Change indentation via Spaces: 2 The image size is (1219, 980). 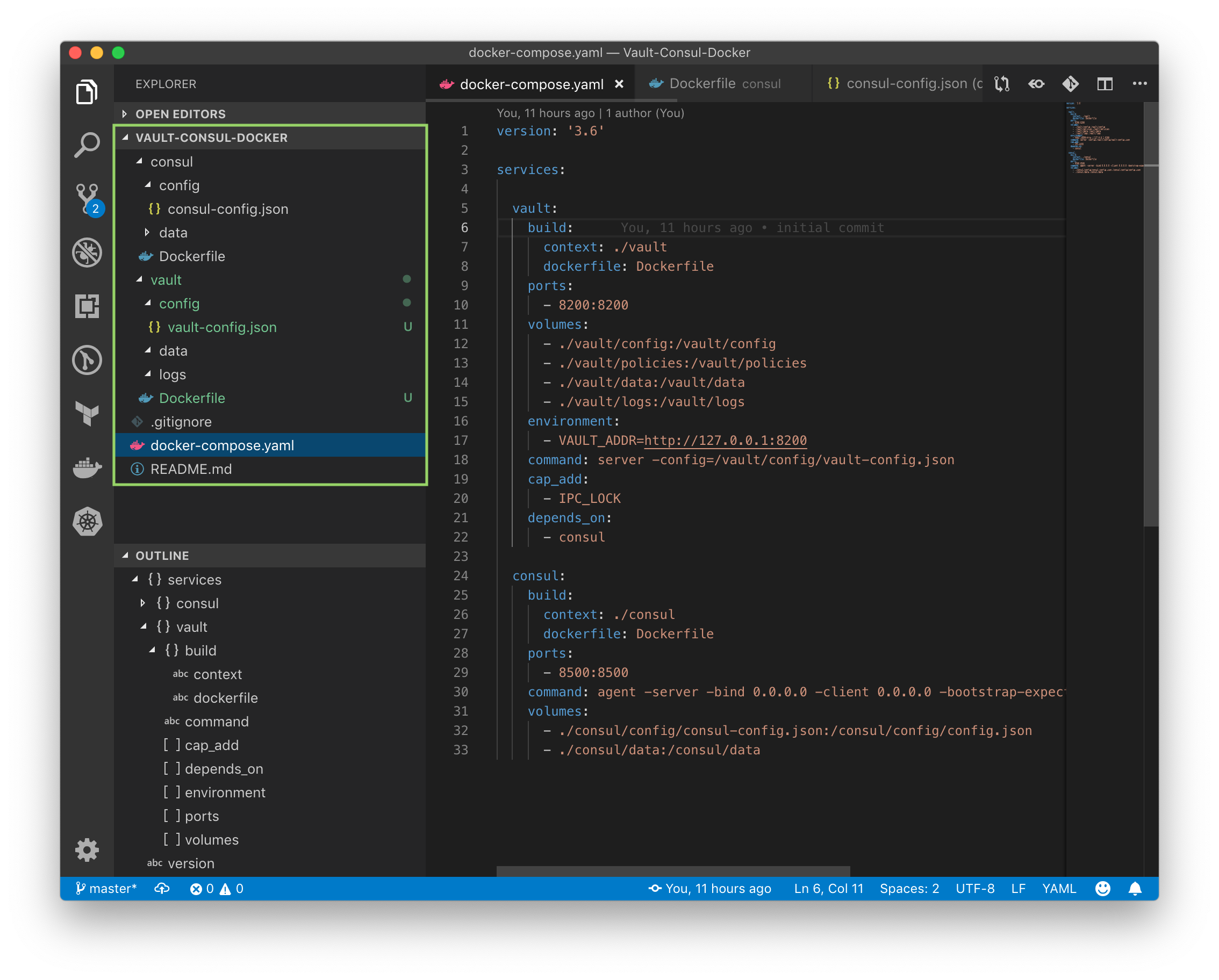pyautogui.click(x=909, y=889)
